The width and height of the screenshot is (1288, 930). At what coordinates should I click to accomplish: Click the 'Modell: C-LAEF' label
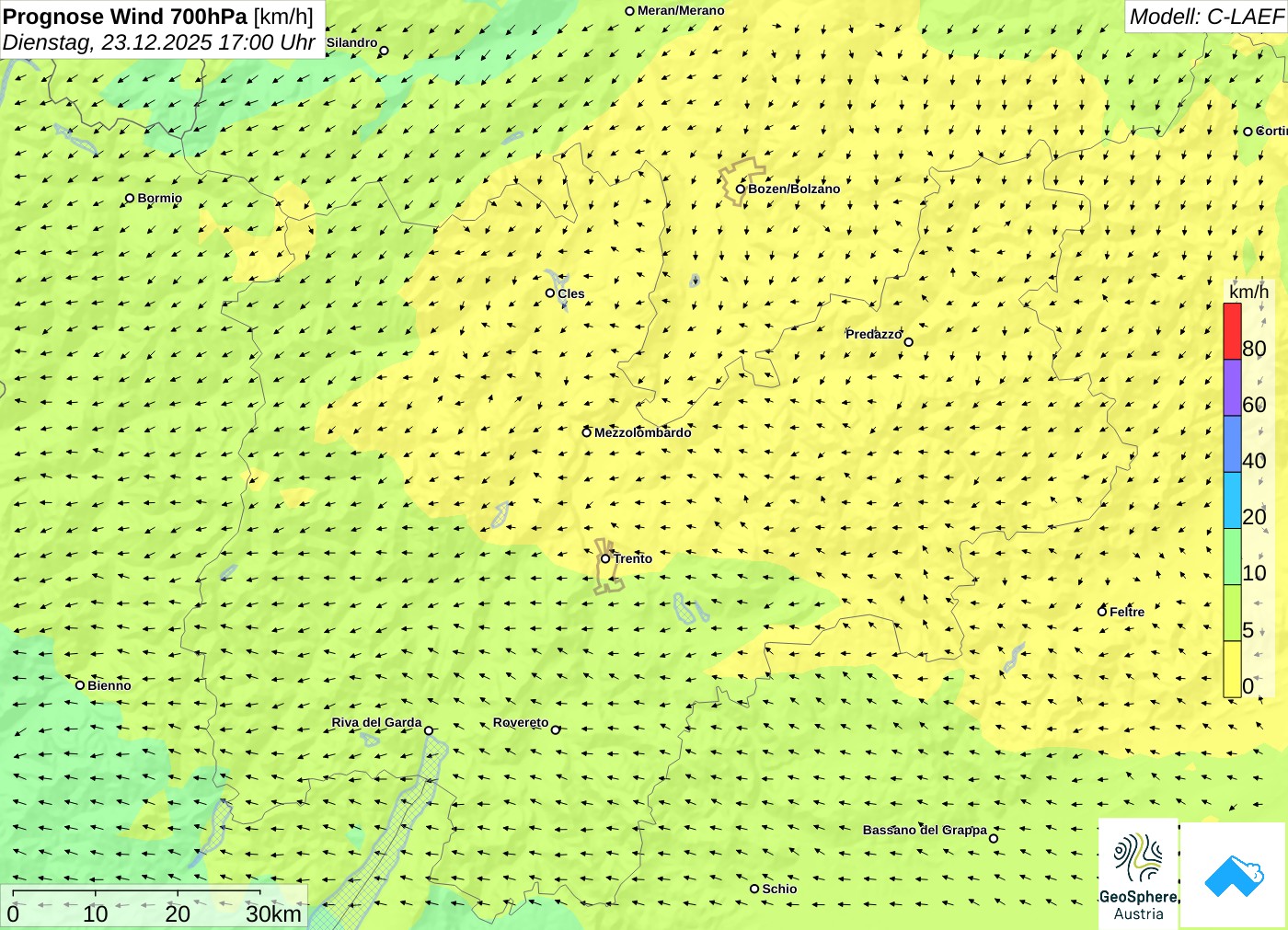pos(1206,17)
